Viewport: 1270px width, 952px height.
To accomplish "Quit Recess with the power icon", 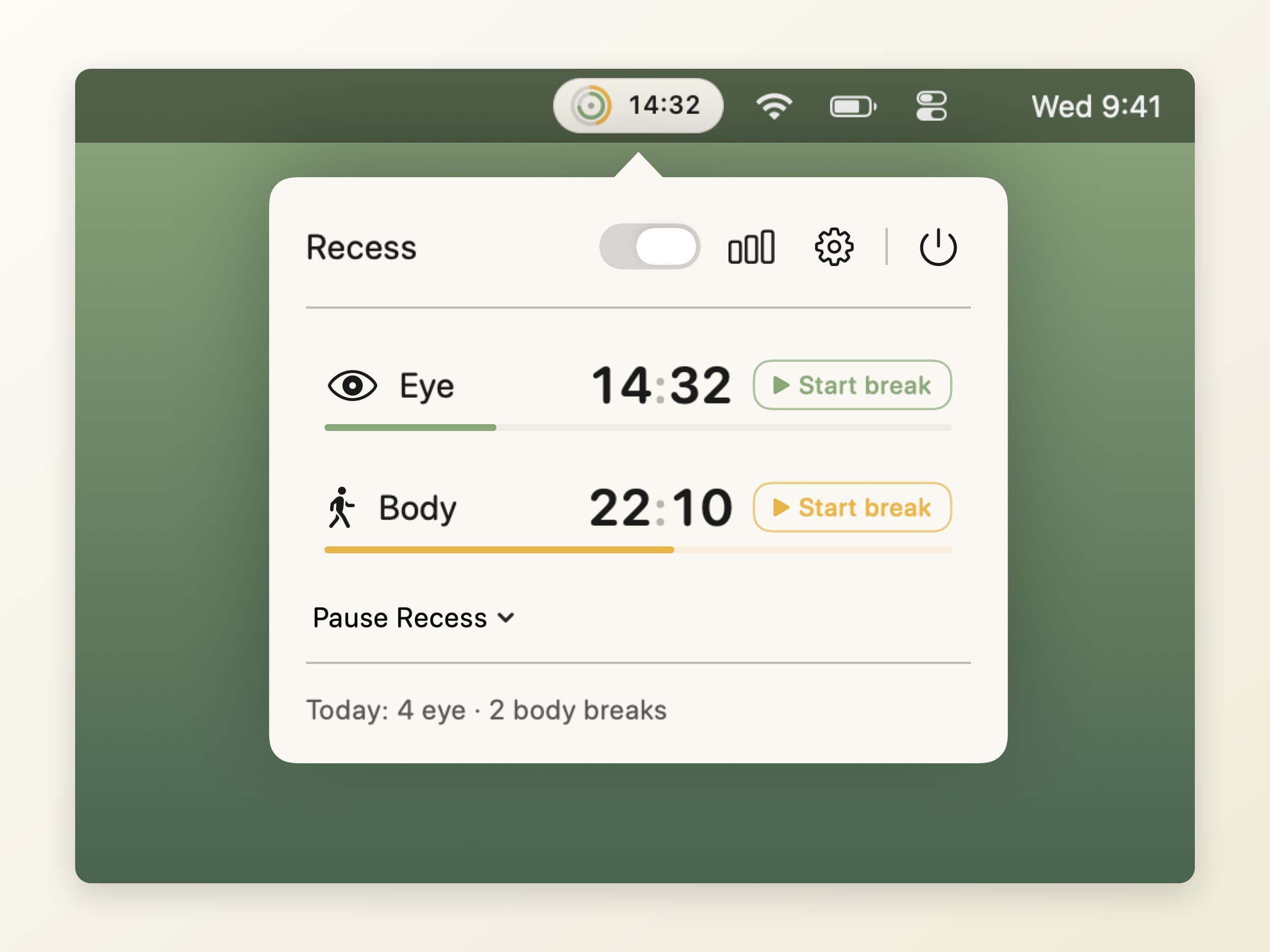I will 938,247.
